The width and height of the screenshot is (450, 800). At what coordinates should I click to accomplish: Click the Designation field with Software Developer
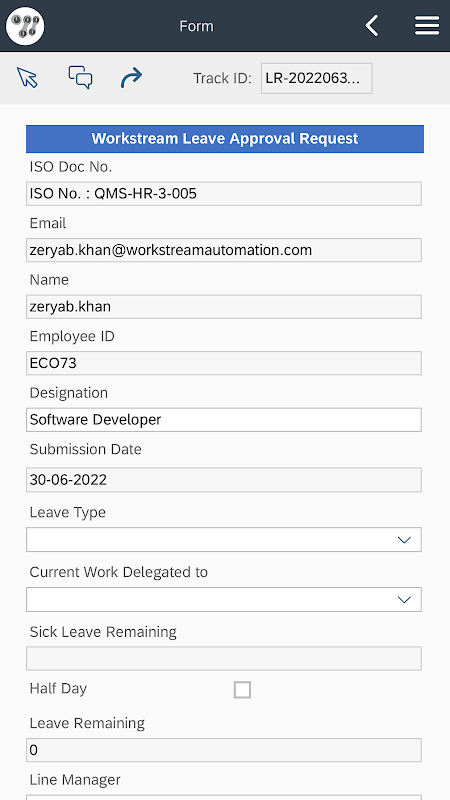click(x=224, y=419)
